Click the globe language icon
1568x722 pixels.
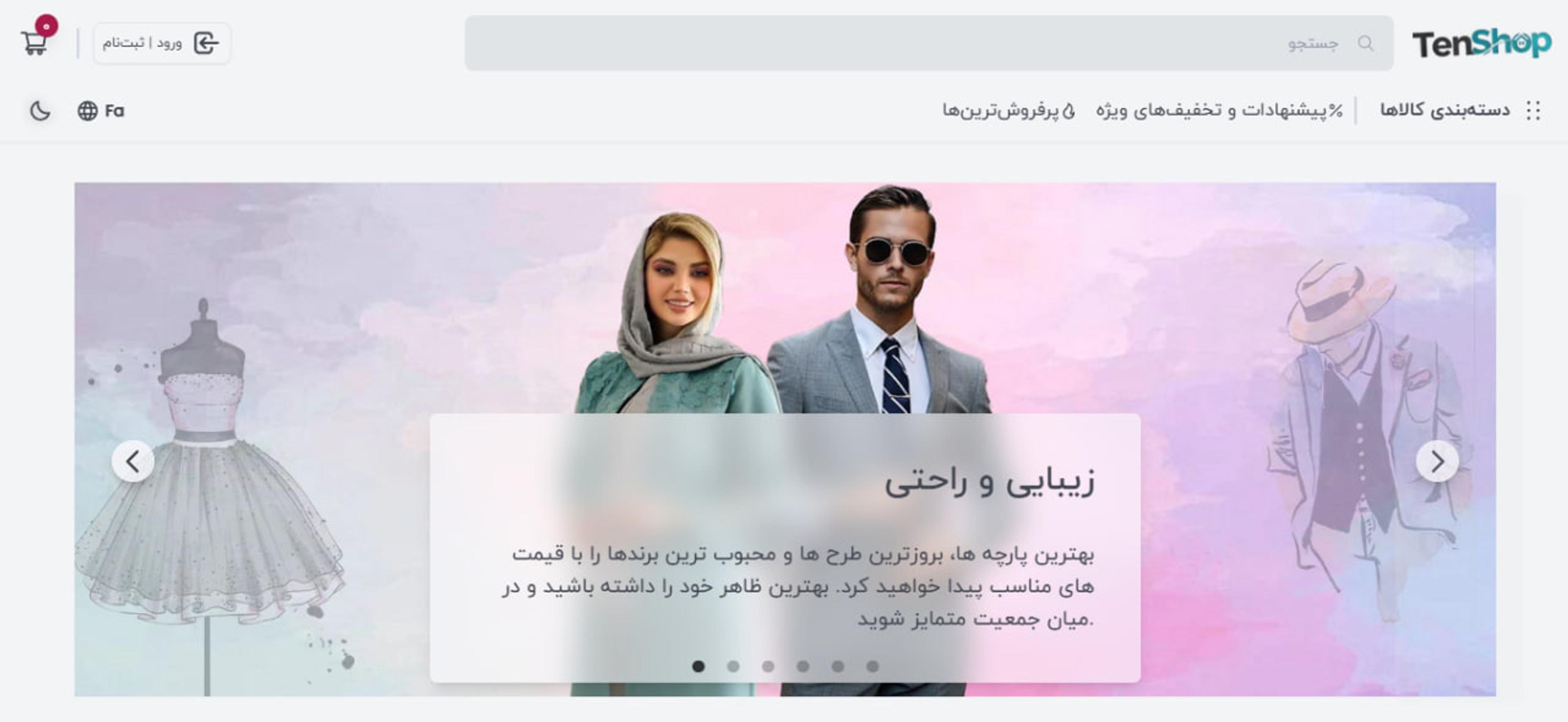click(x=88, y=111)
